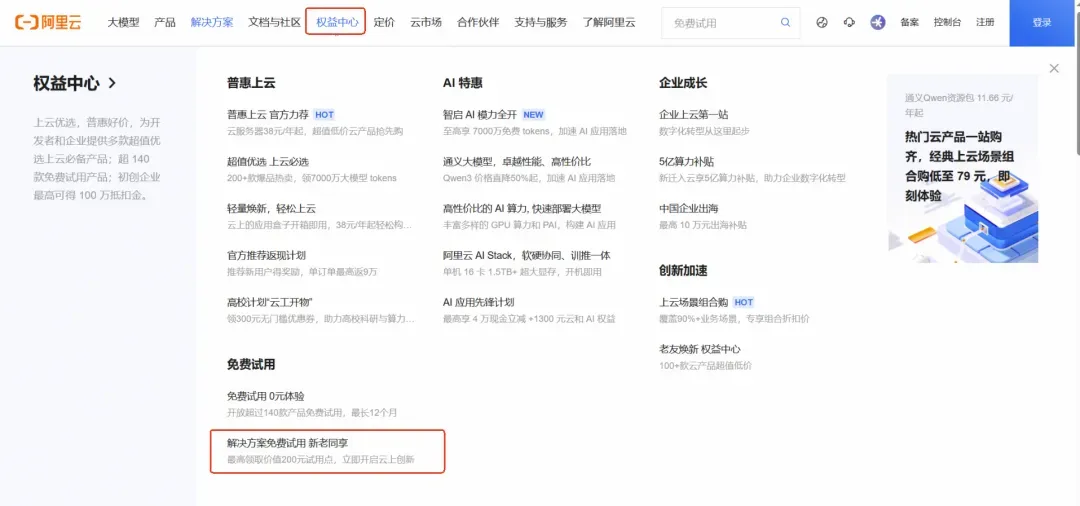Image resolution: width=1080 pixels, height=506 pixels.
Task: Click the 注册 register link
Action: coord(985,22)
